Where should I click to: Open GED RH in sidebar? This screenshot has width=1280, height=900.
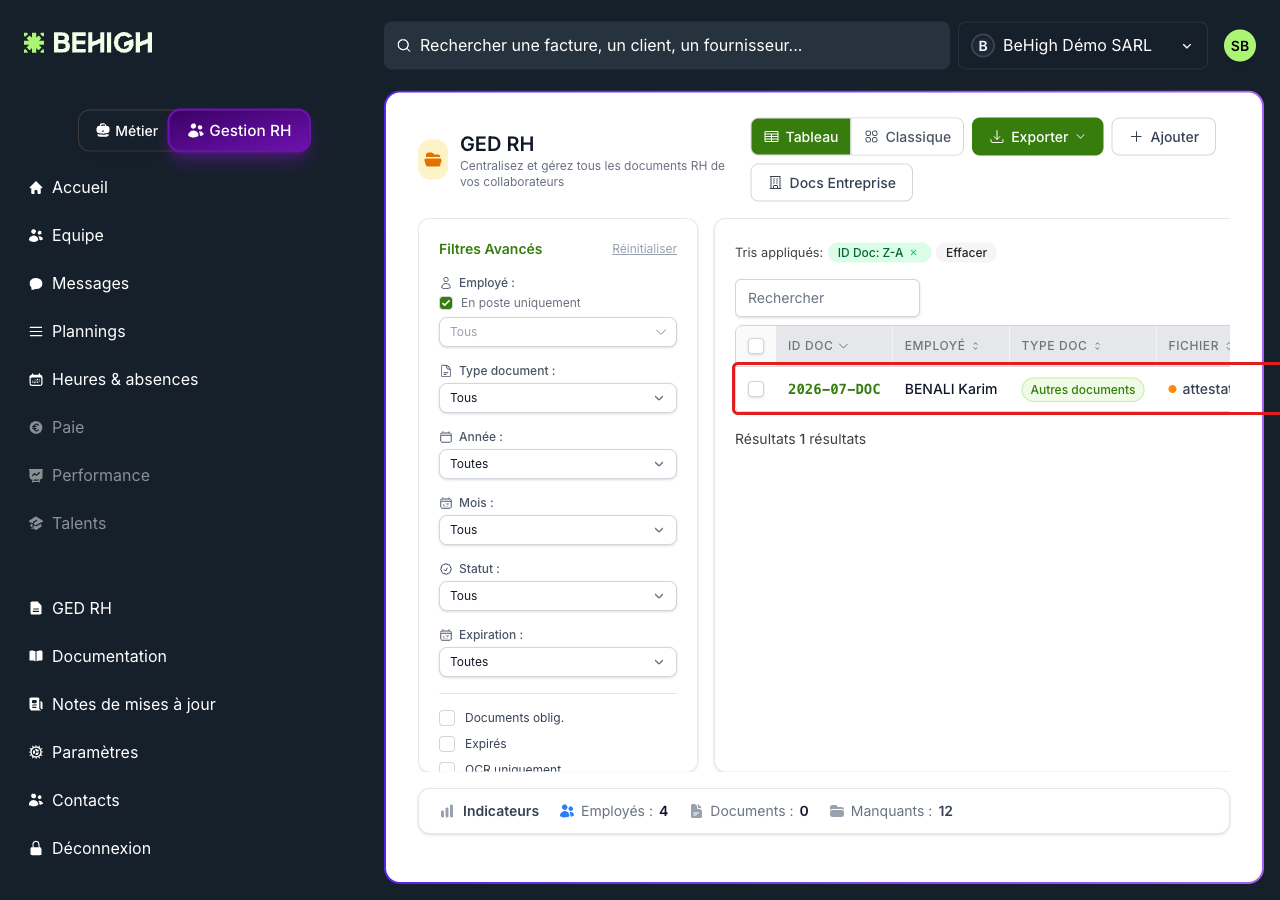(70, 608)
